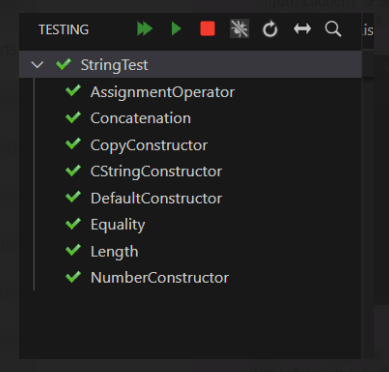Open test search with magnifier icon
The image size is (389, 372).
pos(333,29)
